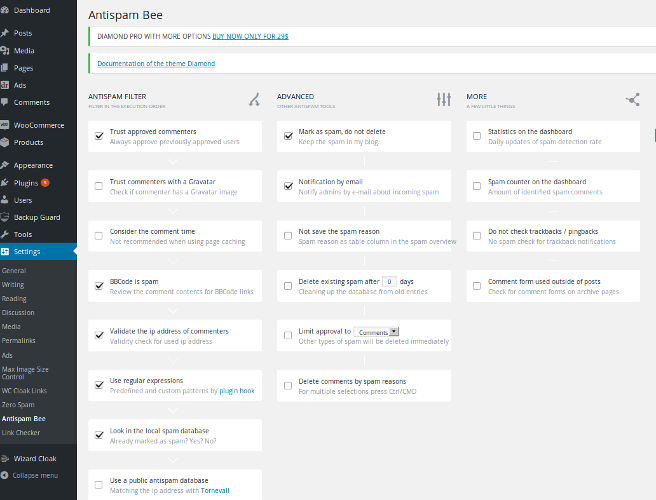Click the Dashboard gauge icon in the sidebar
The height and width of the screenshot is (500, 656).
(5, 10)
